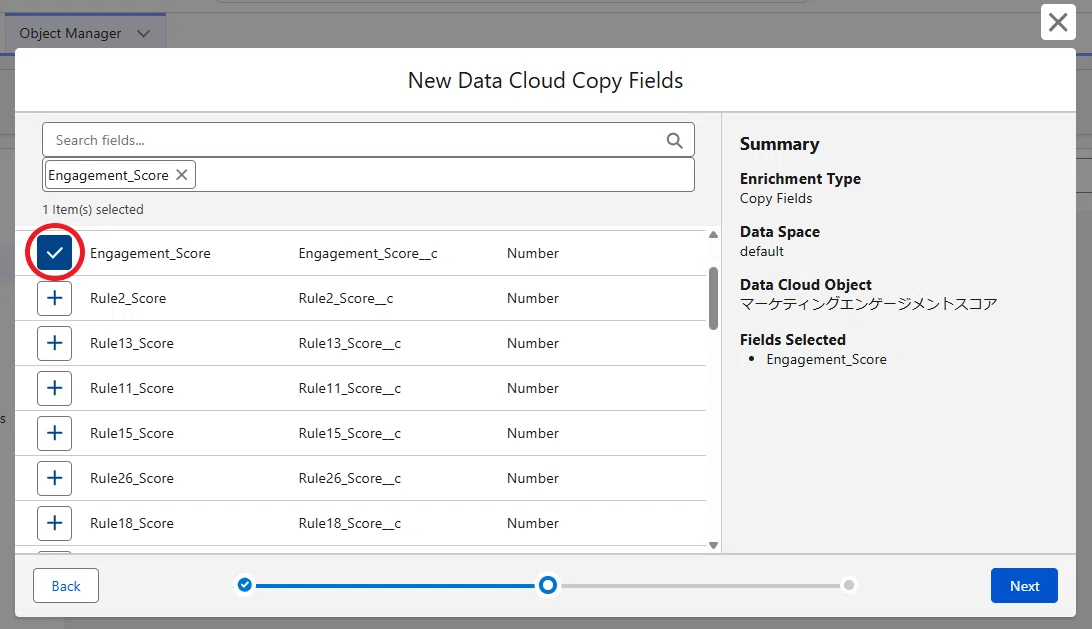This screenshot has width=1092, height=629.
Task: Remove the Engagement_Score pill with its X
Action: (182, 175)
